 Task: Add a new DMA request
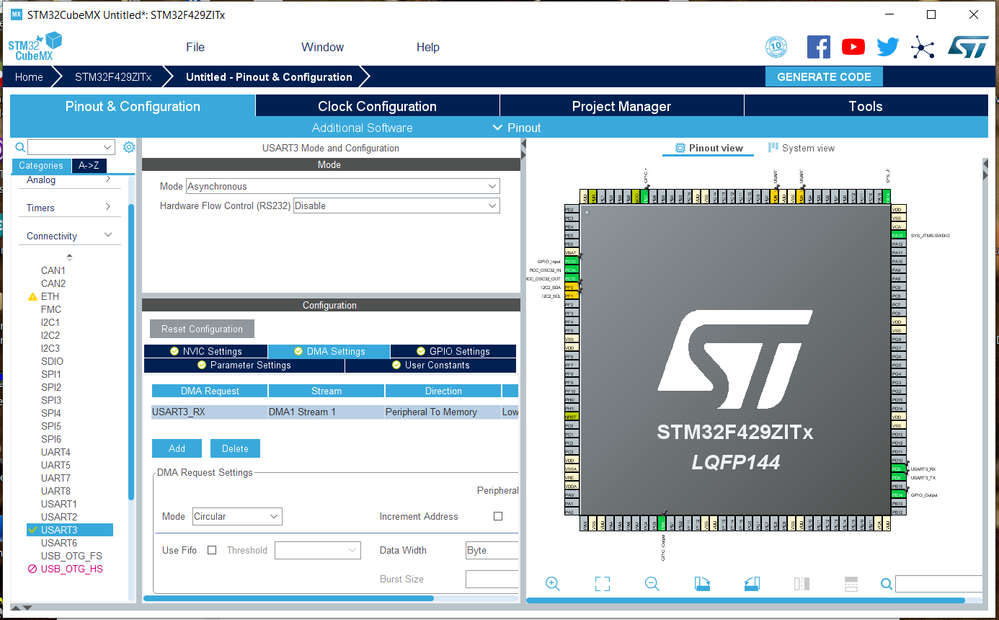tap(177, 449)
